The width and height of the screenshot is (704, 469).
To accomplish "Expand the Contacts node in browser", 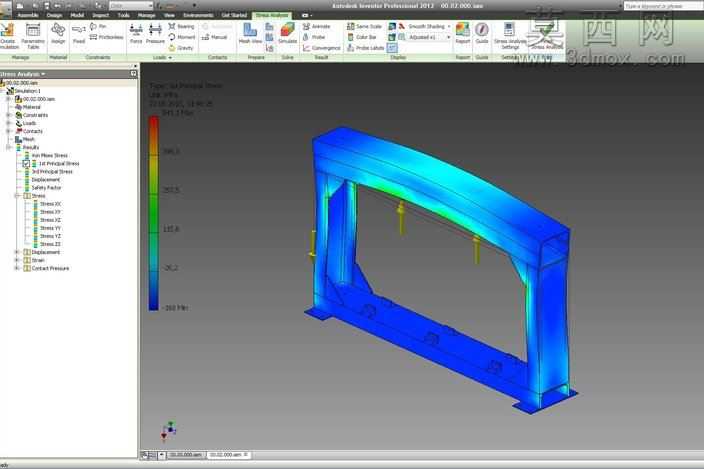I will [x=9, y=131].
